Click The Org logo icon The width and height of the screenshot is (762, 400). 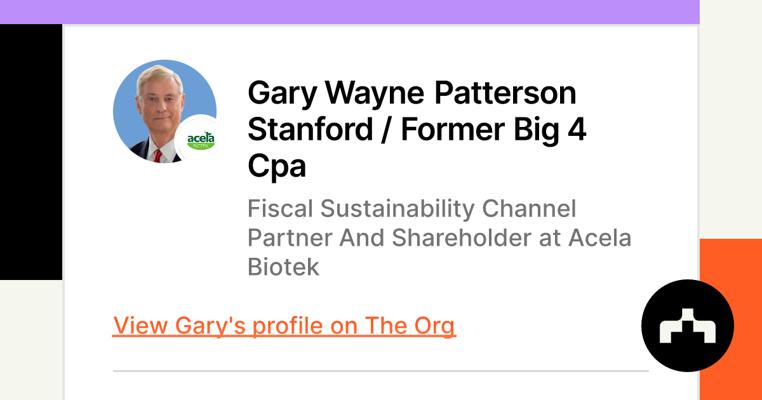(687, 327)
